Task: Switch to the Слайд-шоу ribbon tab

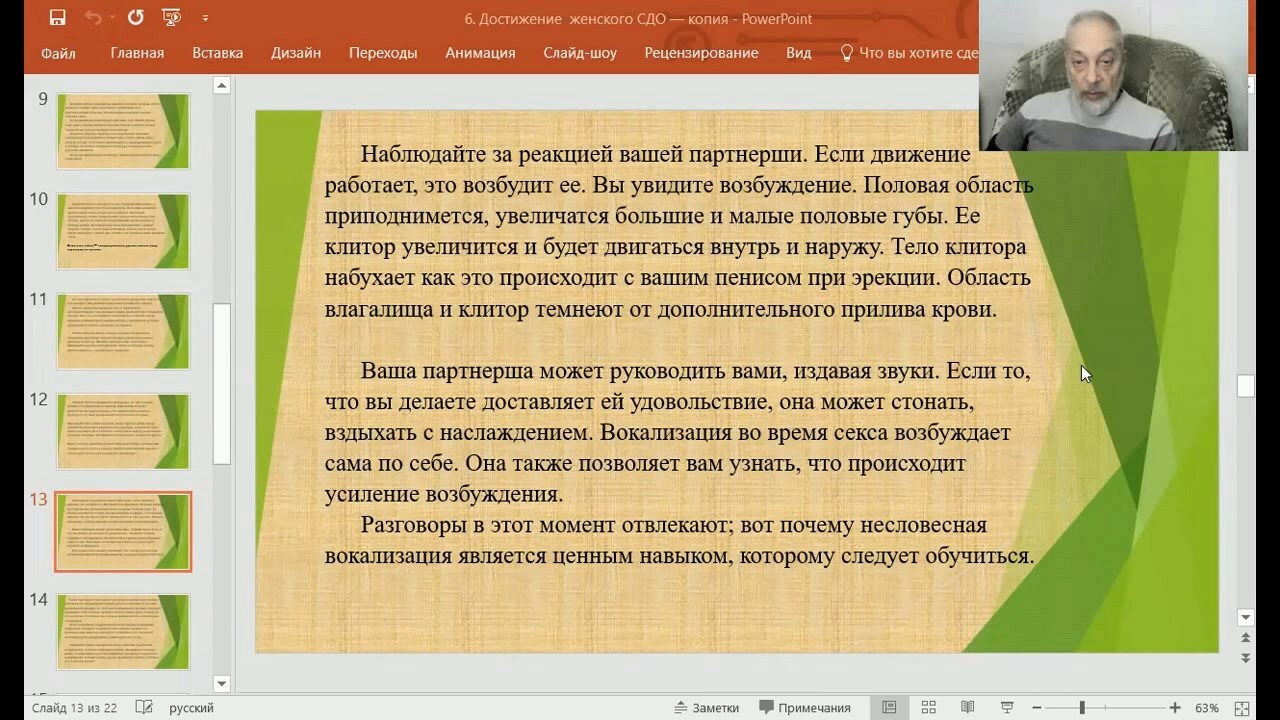Action: [x=580, y=53]
